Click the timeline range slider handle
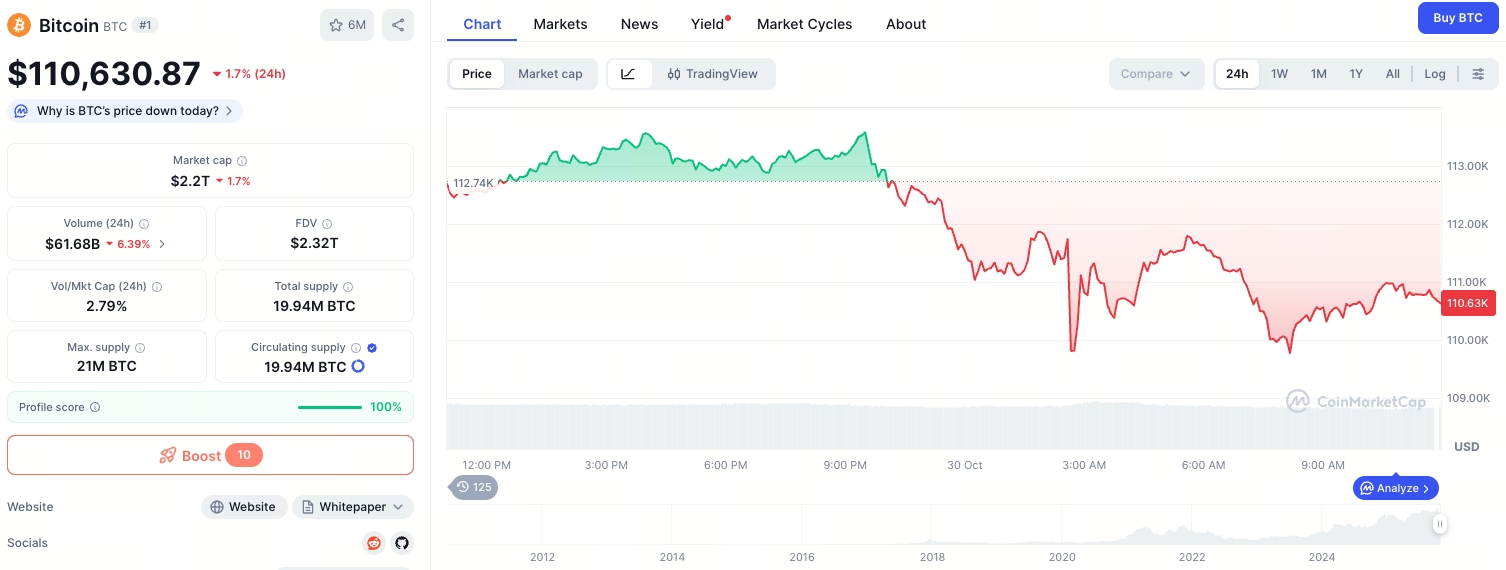The height and width of the screenshot is (570, 1506). click(1439, 523)
